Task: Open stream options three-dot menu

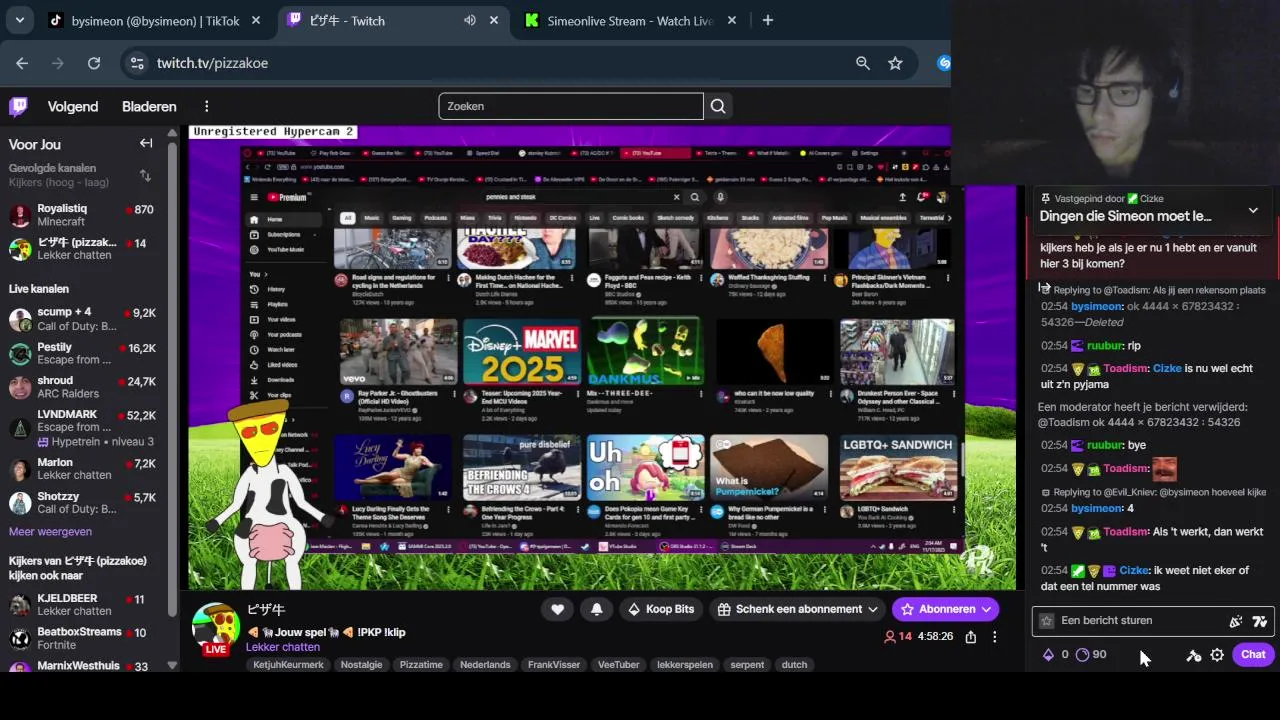Action: 994,636
